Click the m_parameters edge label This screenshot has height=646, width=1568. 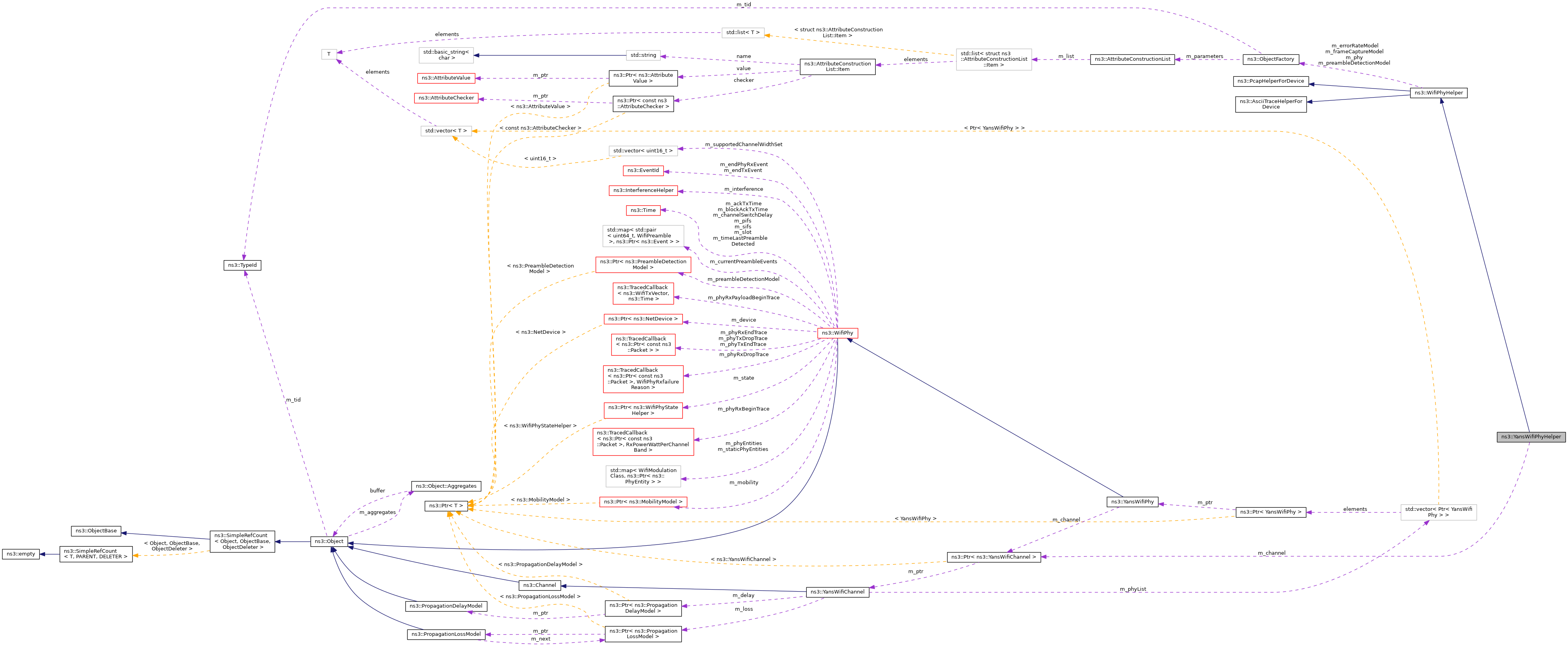1205,56
